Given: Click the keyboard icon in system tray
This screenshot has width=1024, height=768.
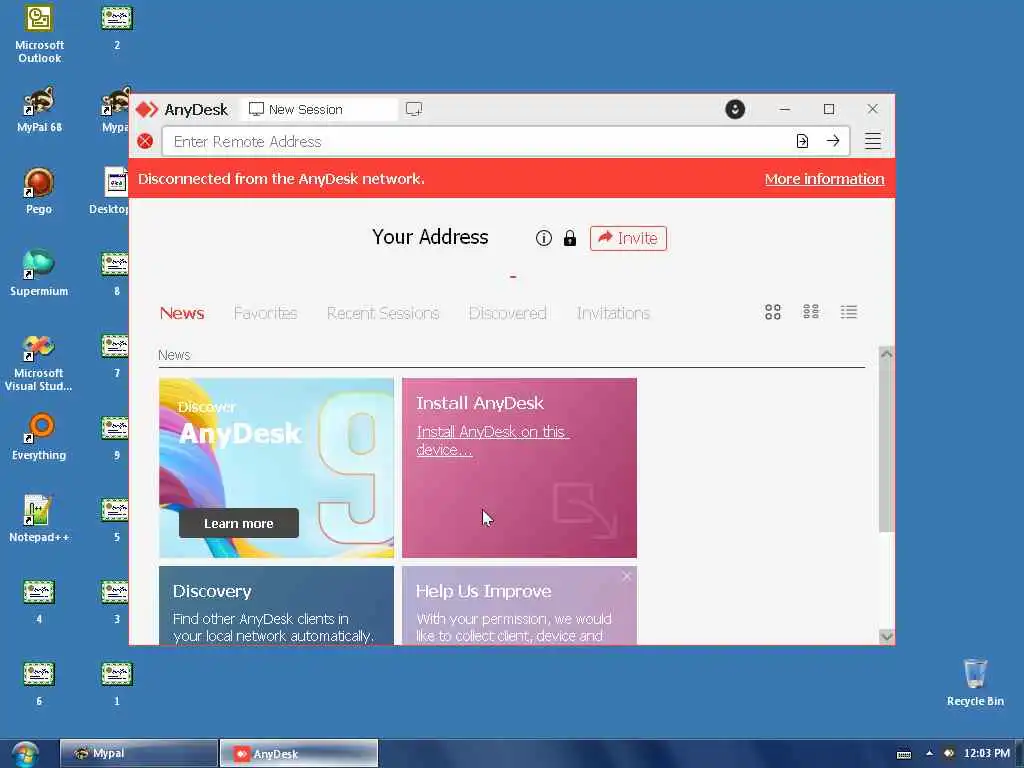Looking at the screenshot, I should tap(904, 754).
